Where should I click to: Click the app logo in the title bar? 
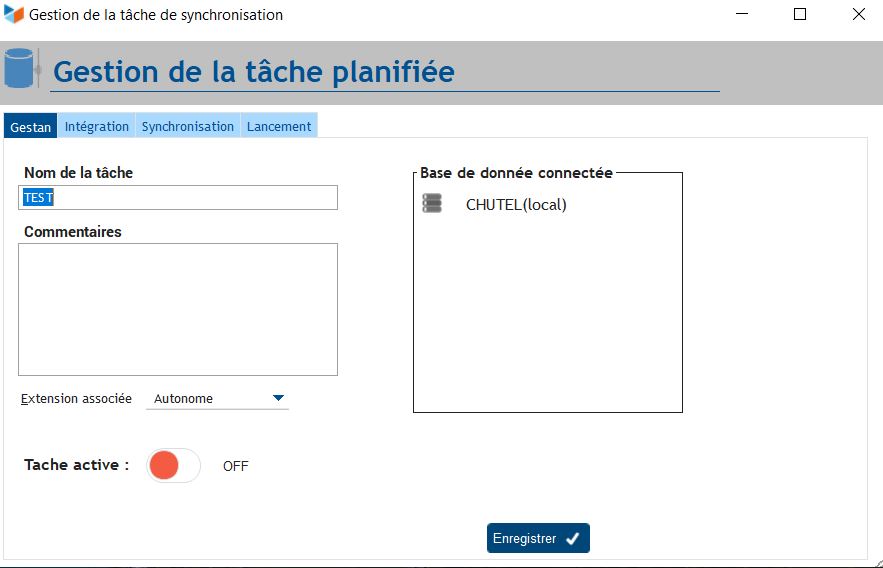pyautogui.click(x=14, y=15)
